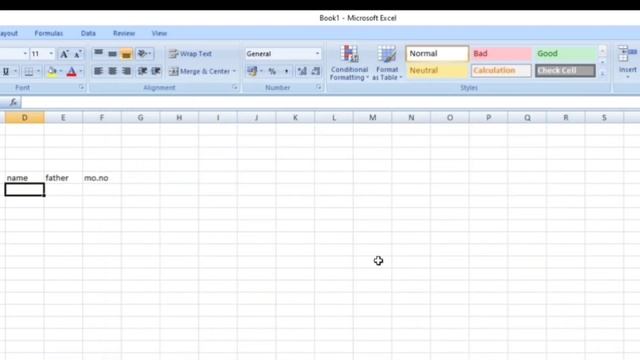
Task: Apply Middle Align to cell
Action: [112, 53]
